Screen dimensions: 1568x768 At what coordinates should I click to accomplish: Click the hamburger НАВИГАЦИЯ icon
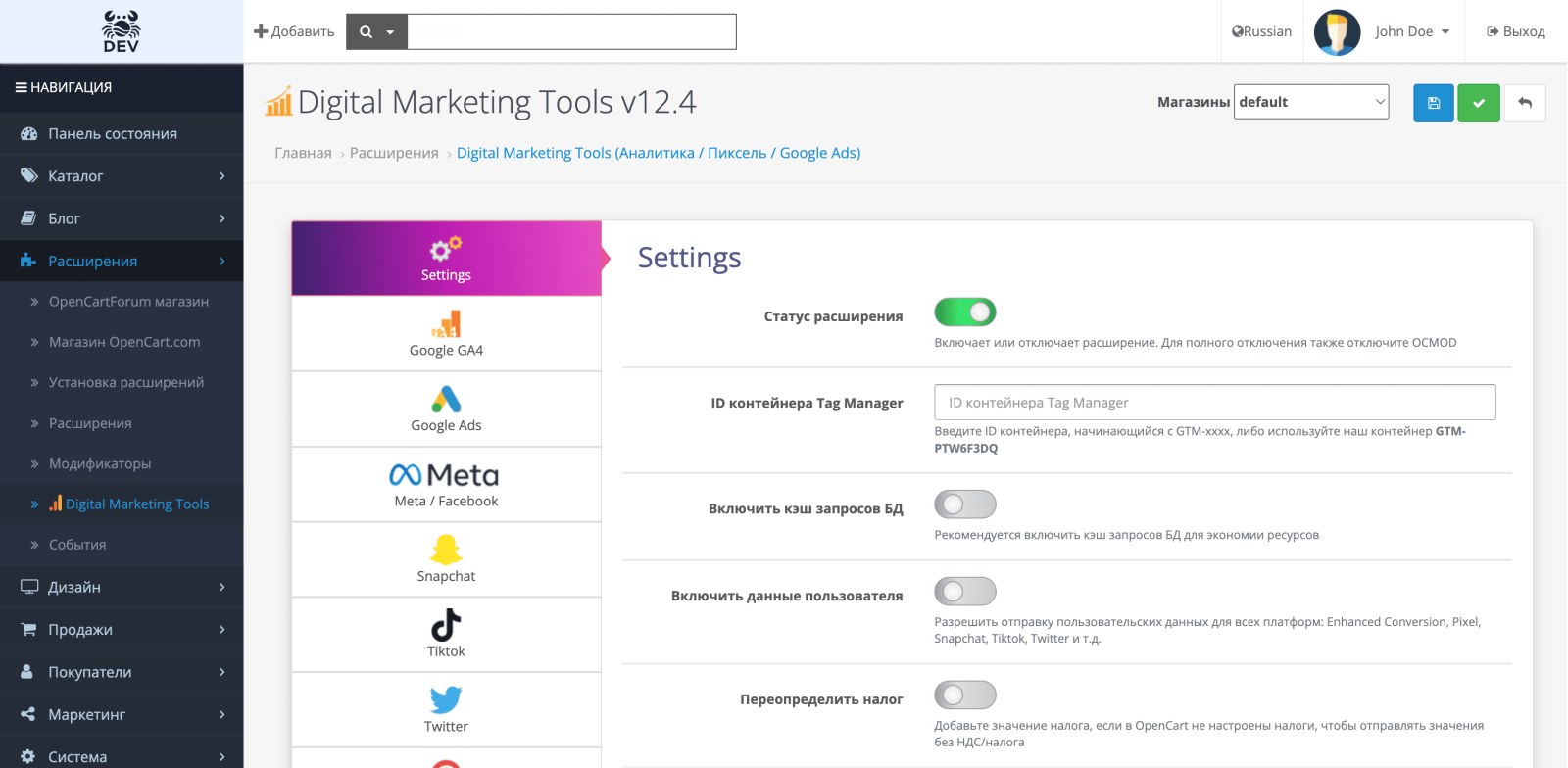click(21, 87)
